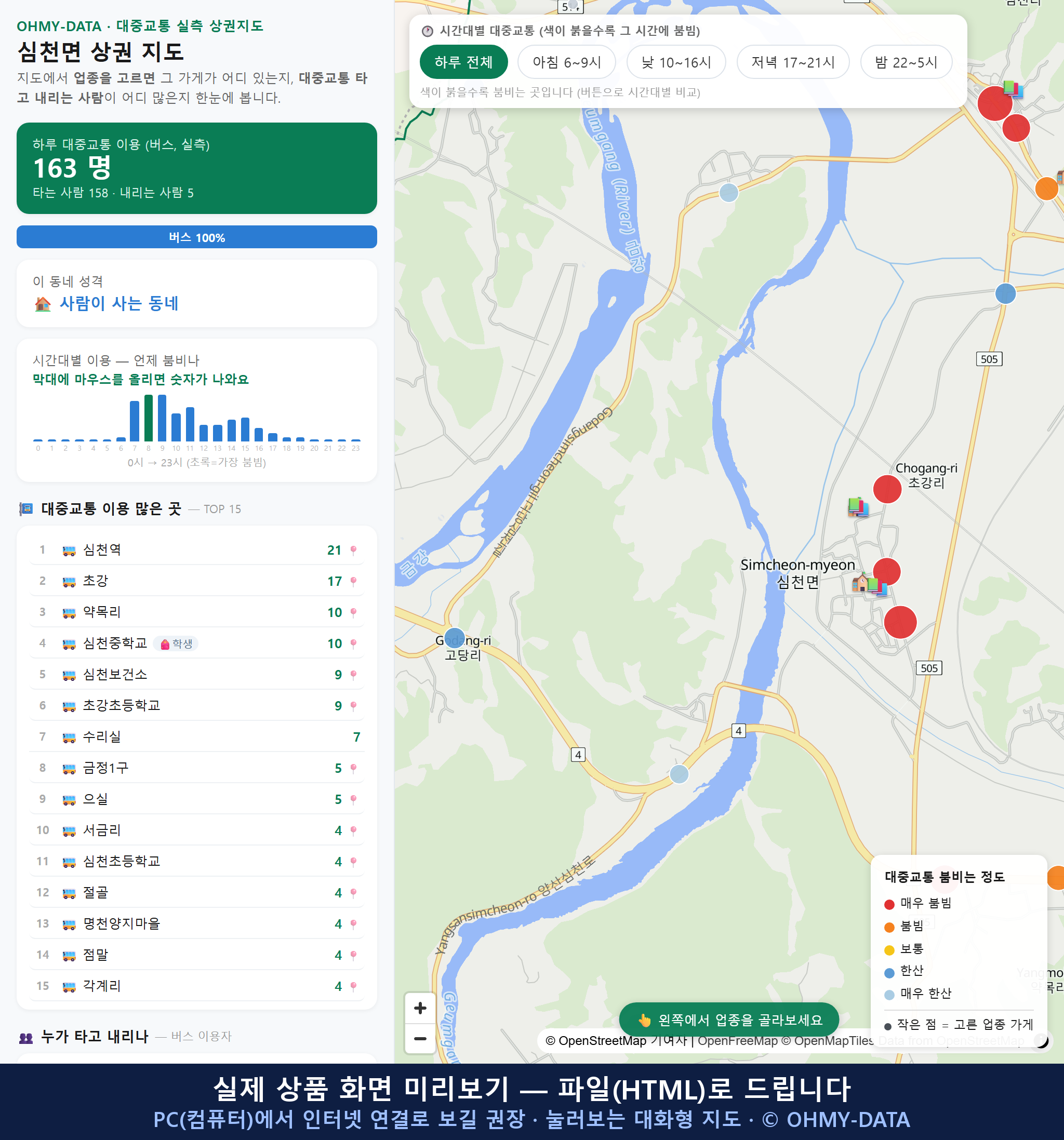
Task: Click the blue marker near upper 505 road
Action: click(x=1005, y=293)
